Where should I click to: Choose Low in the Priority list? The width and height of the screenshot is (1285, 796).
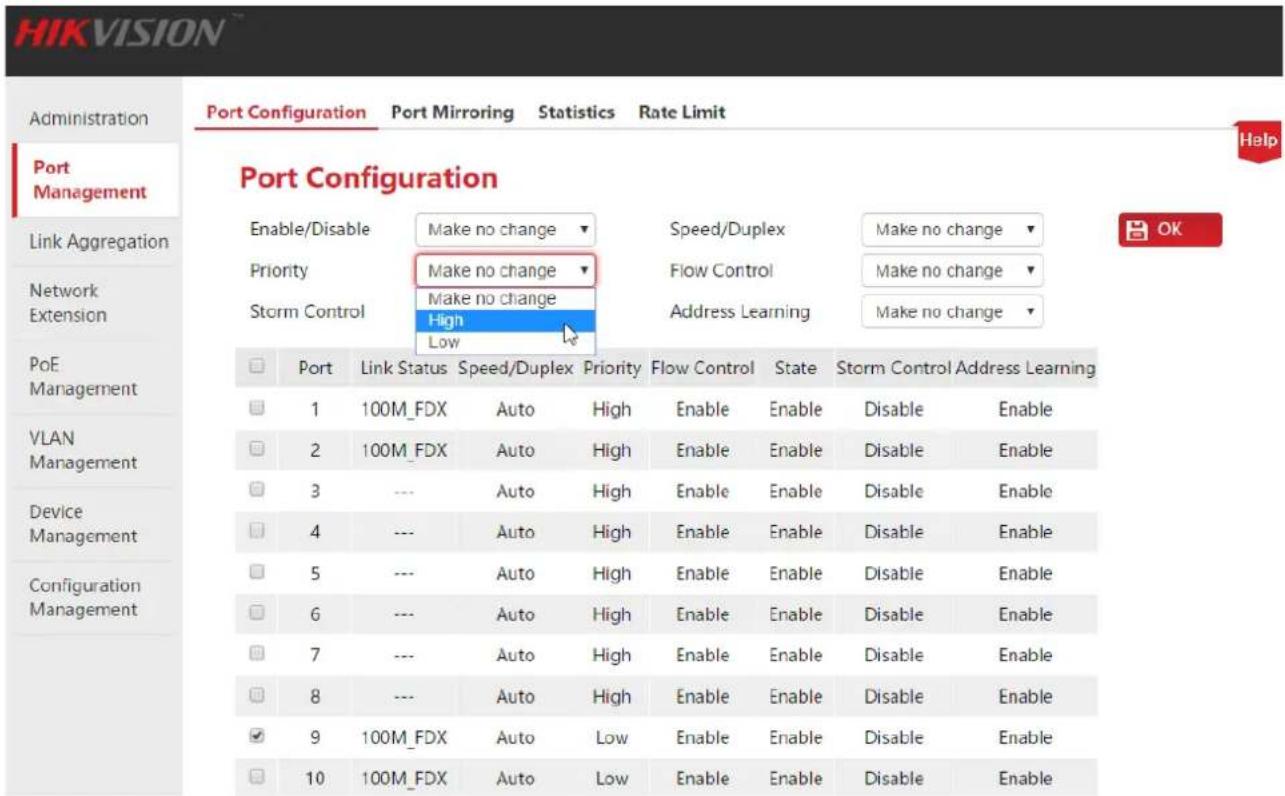point(505,342)
